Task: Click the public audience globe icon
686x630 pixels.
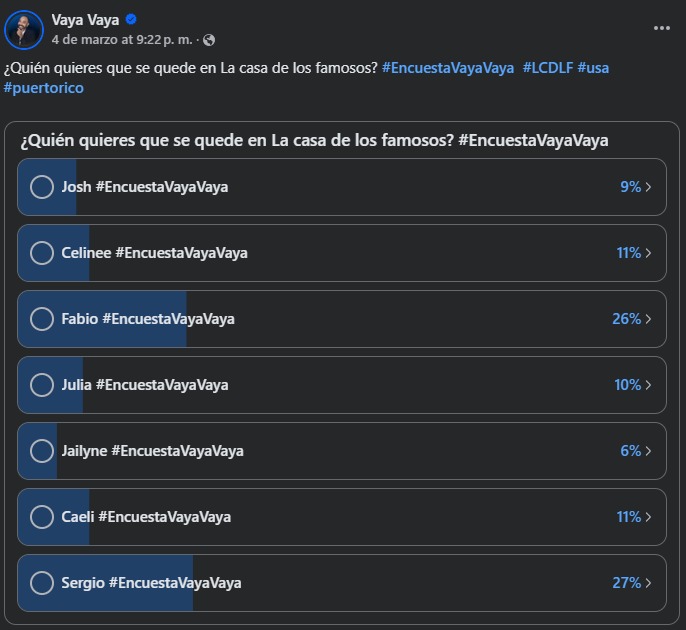Action: click(x=209, y=40)
